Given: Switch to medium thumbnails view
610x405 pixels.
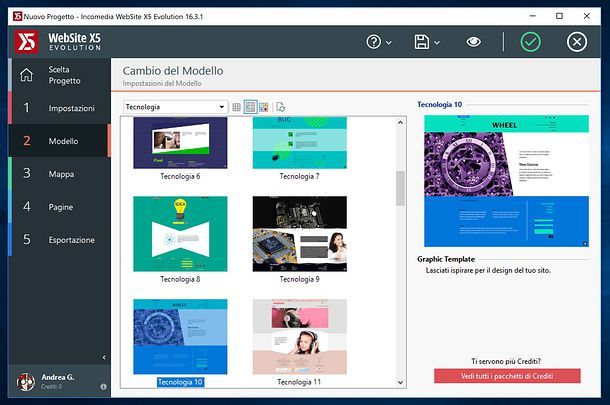Looking at the screenshot, I should pos(251,107).
